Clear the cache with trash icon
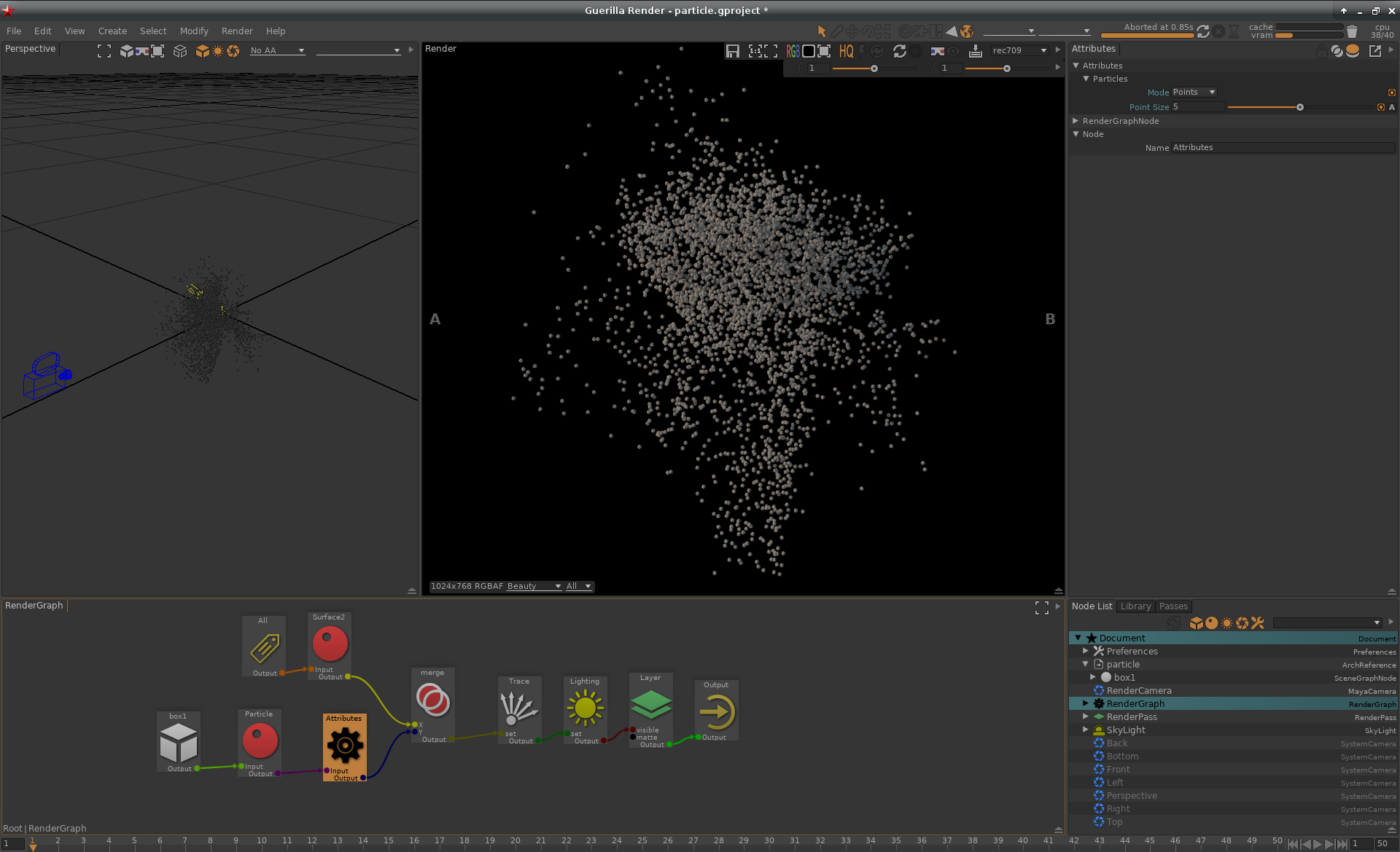This screenshot has height=852, width=1400. (1352, 31)
